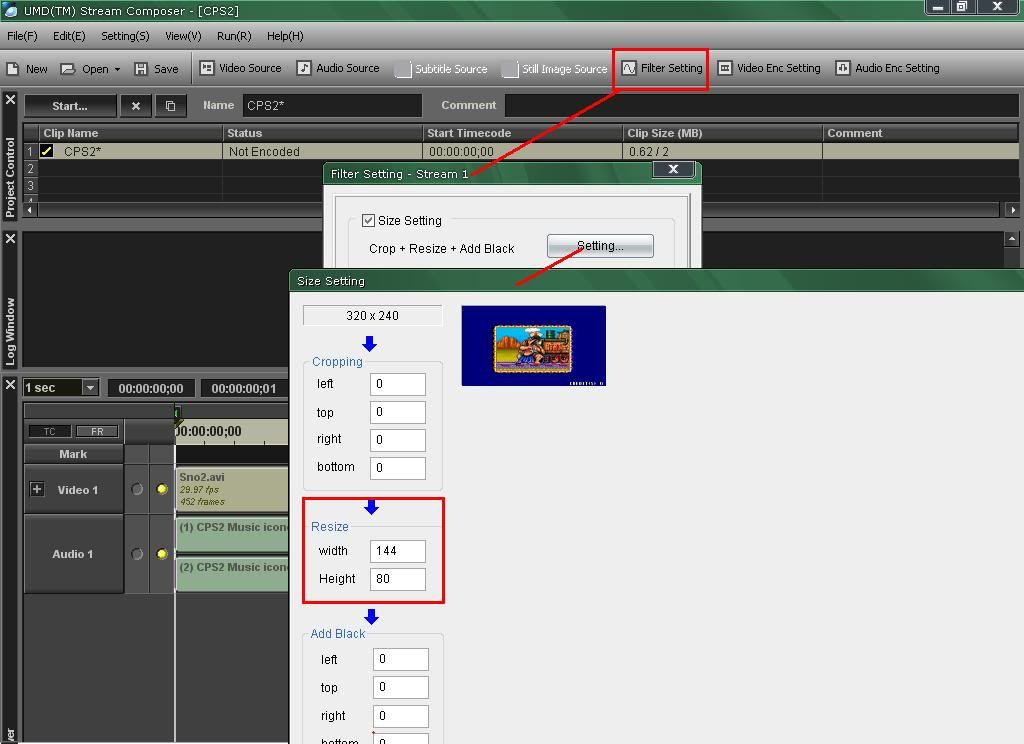Close the Project Control panel
The height and width of the screenshot is (744, 1024).
tap(10, 100)
